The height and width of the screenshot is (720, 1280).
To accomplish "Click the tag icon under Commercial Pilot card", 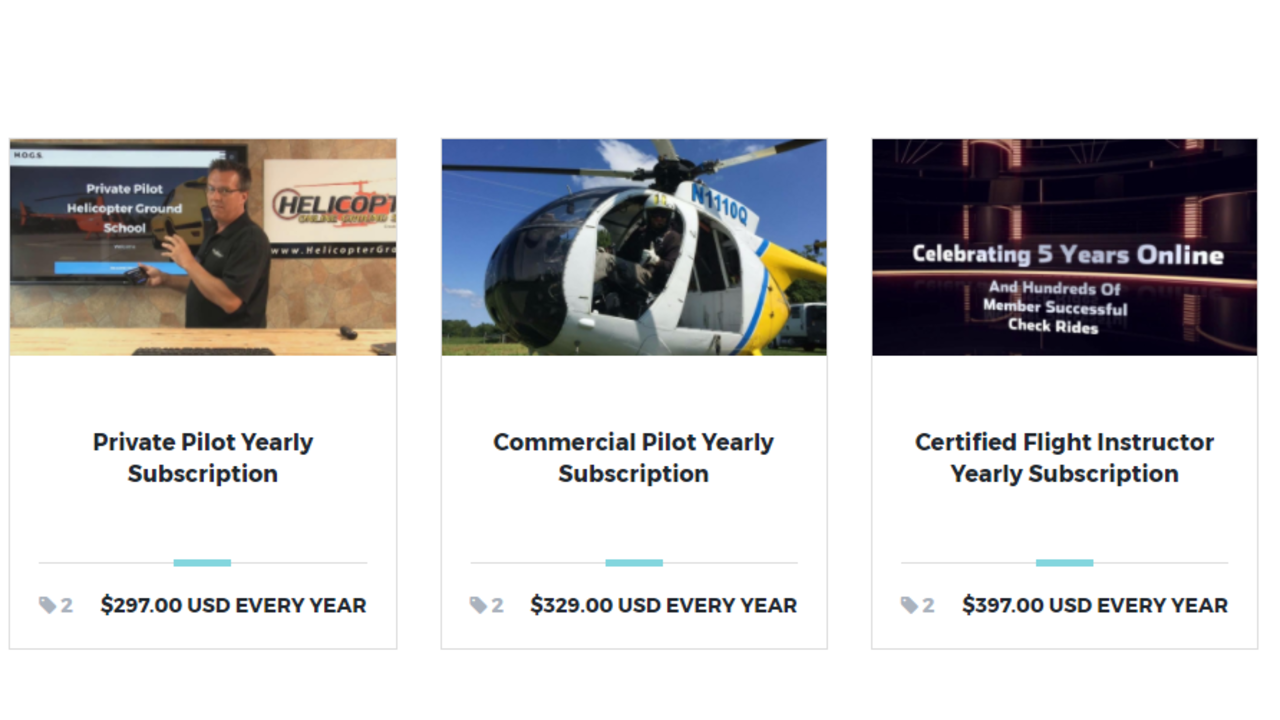I will point(478,605).
